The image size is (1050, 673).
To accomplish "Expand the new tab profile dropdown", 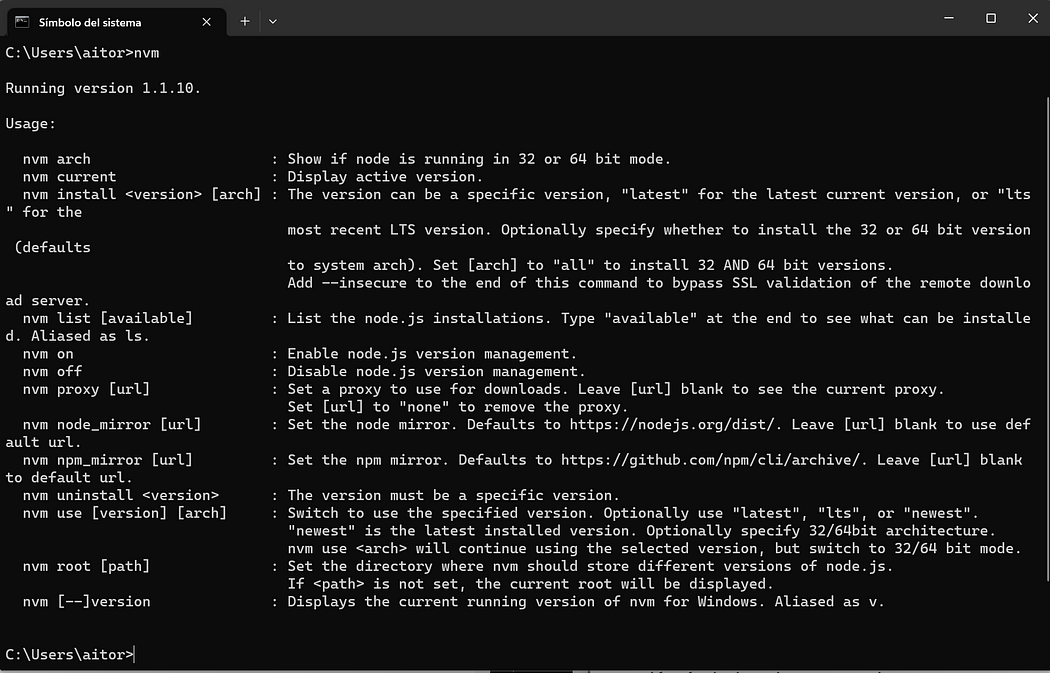I will (273, 21).
